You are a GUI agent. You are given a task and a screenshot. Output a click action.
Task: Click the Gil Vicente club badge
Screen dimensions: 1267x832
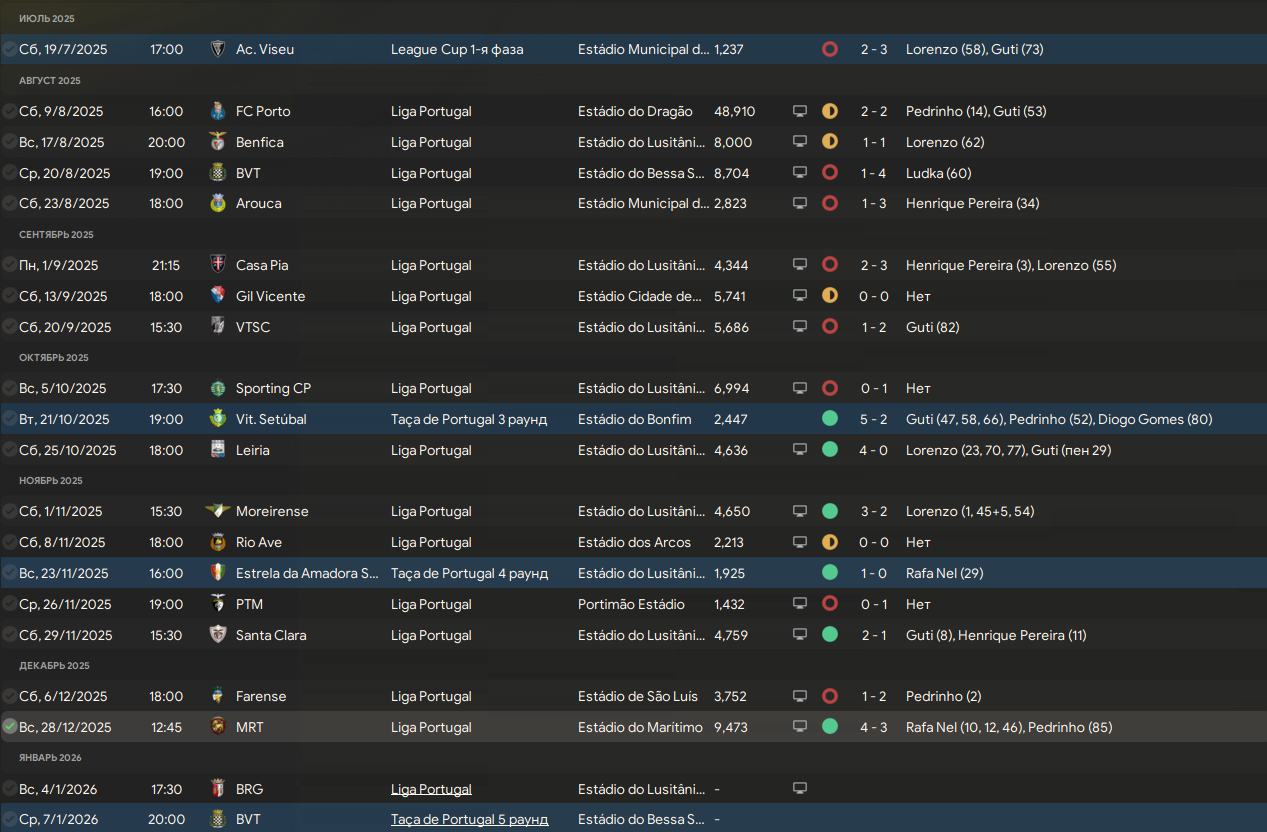tap(217, 296)
